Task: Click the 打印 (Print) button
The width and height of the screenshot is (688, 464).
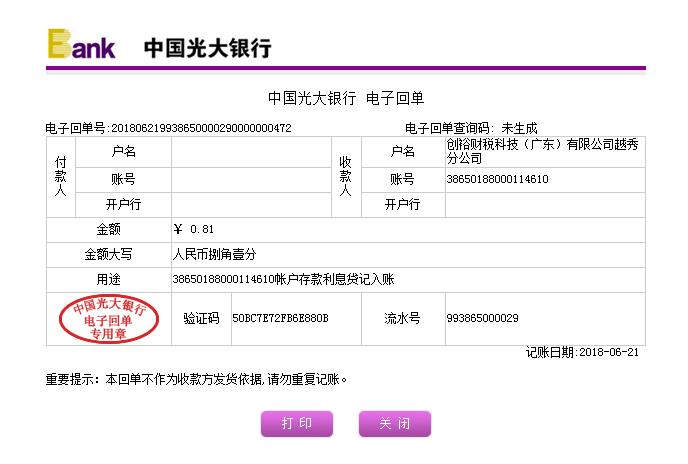Action: point(297,424)
